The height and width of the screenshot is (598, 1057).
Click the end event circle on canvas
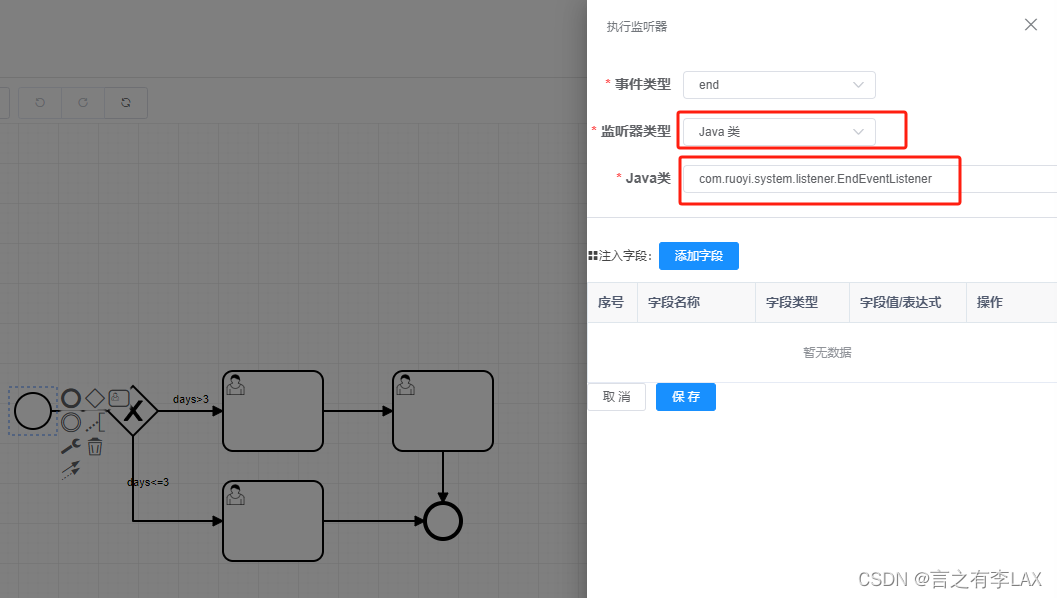click(x=442, y=520)
